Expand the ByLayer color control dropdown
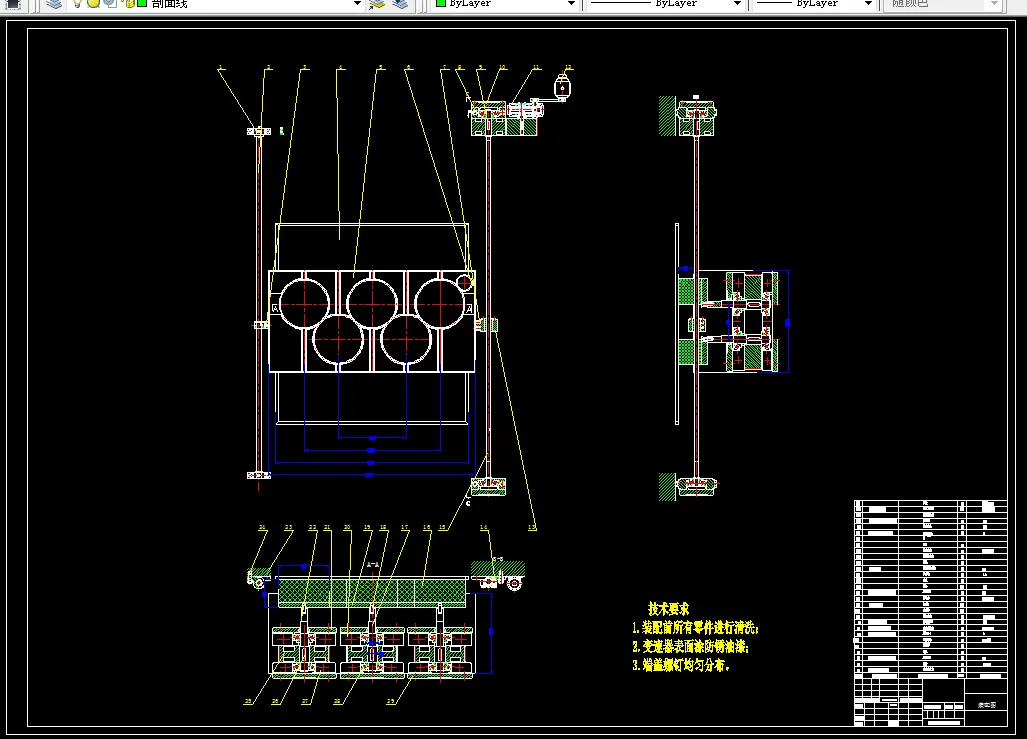The image size is (1027, 739). [x=571, y=4]
